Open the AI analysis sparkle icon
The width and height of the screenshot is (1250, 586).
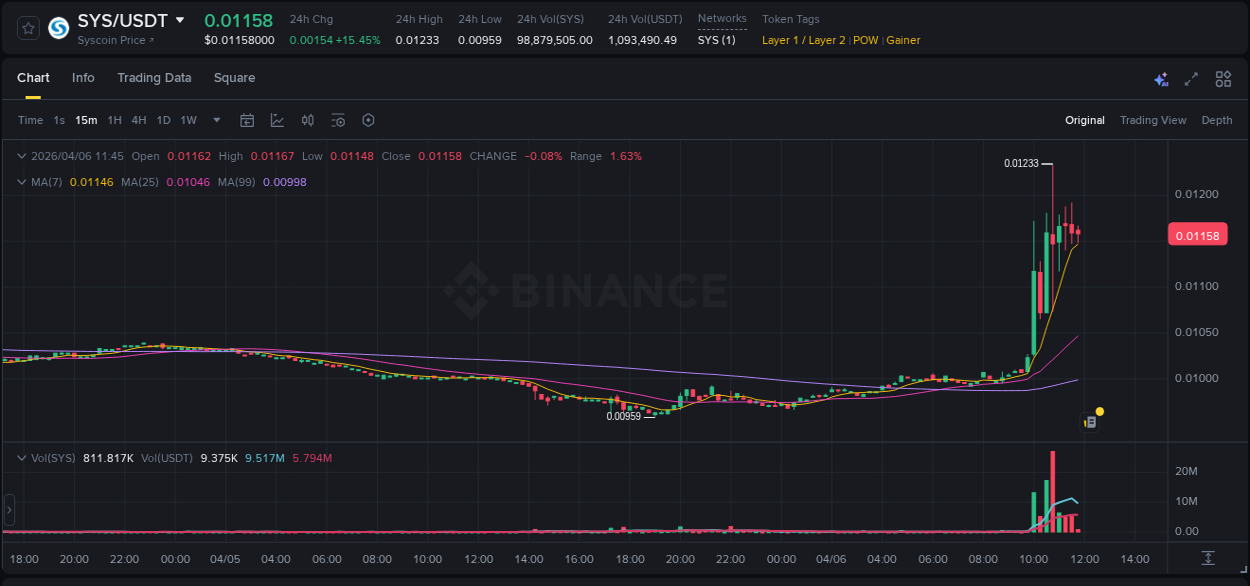coord(1161,79)
